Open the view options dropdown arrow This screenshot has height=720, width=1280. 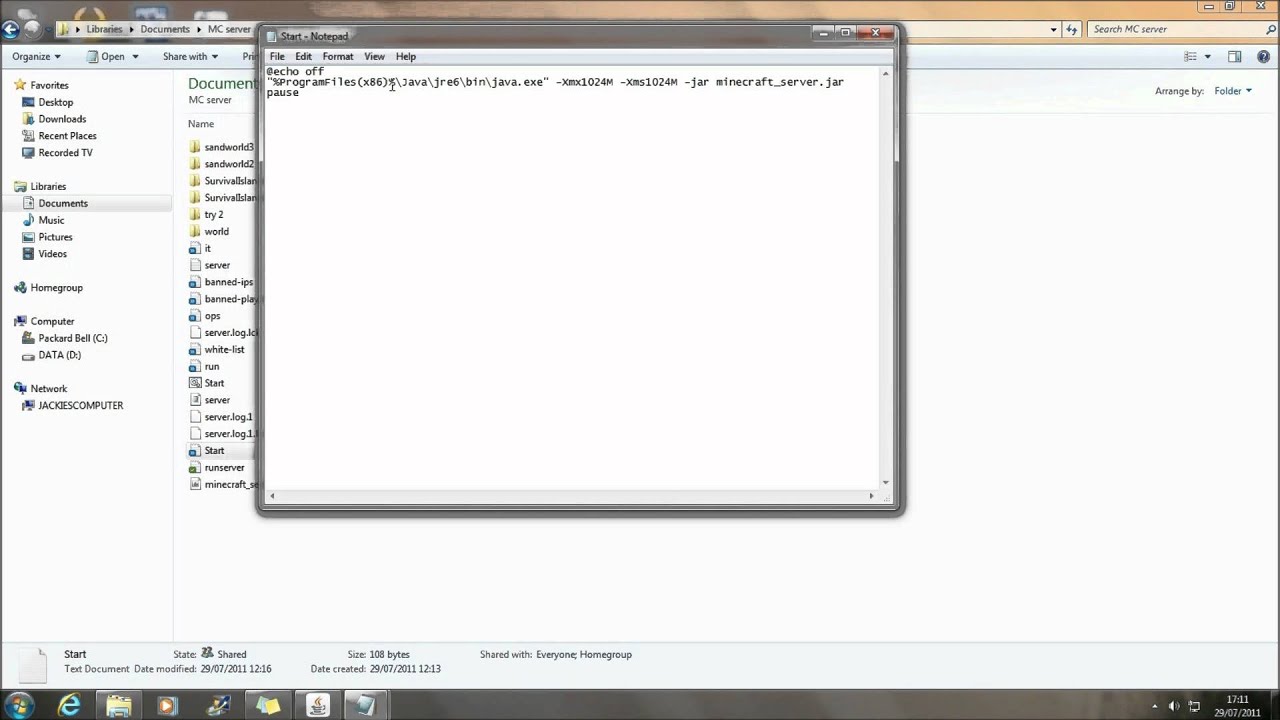[1208, 57]
